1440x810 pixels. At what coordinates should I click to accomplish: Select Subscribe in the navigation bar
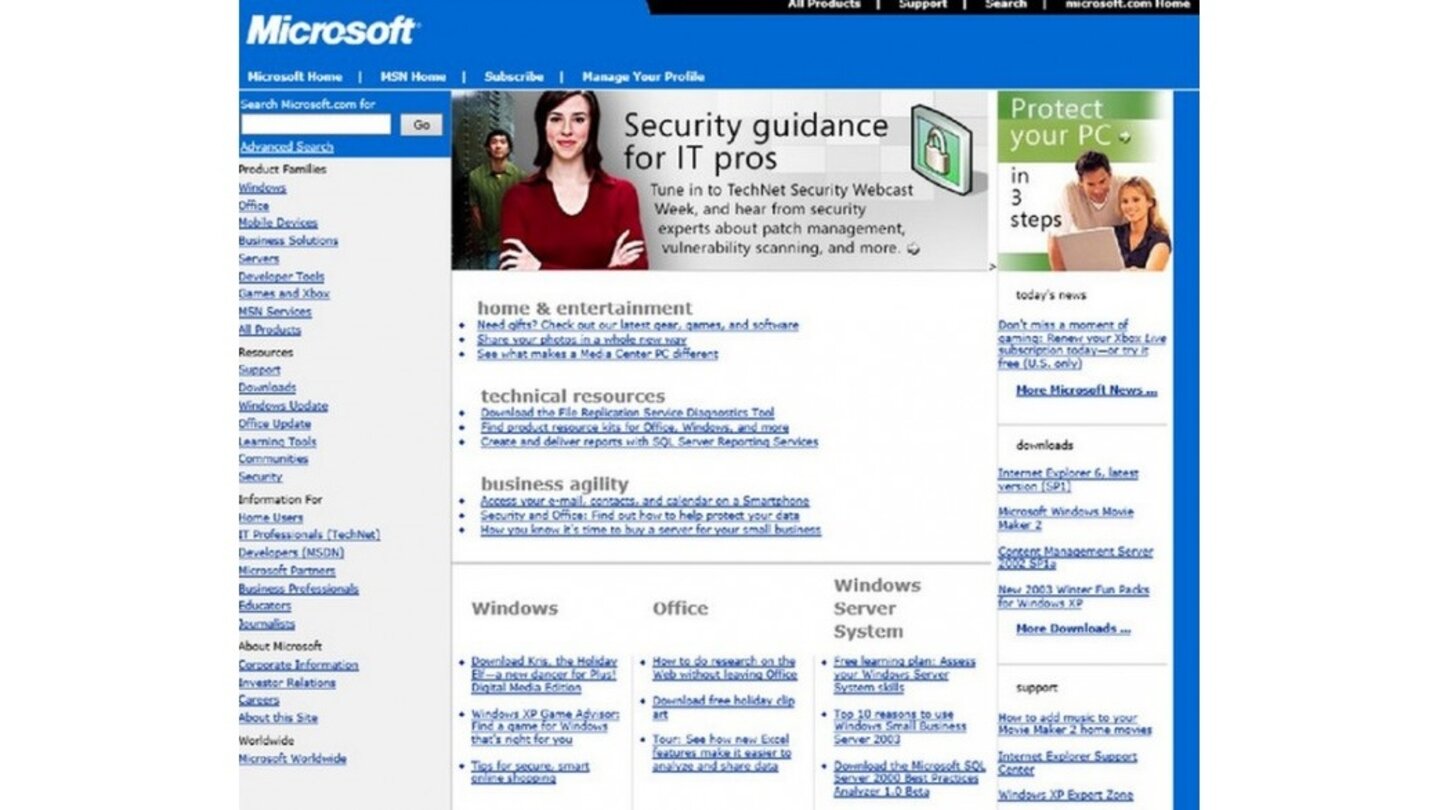pyautogui.click(x=514, y=77)
